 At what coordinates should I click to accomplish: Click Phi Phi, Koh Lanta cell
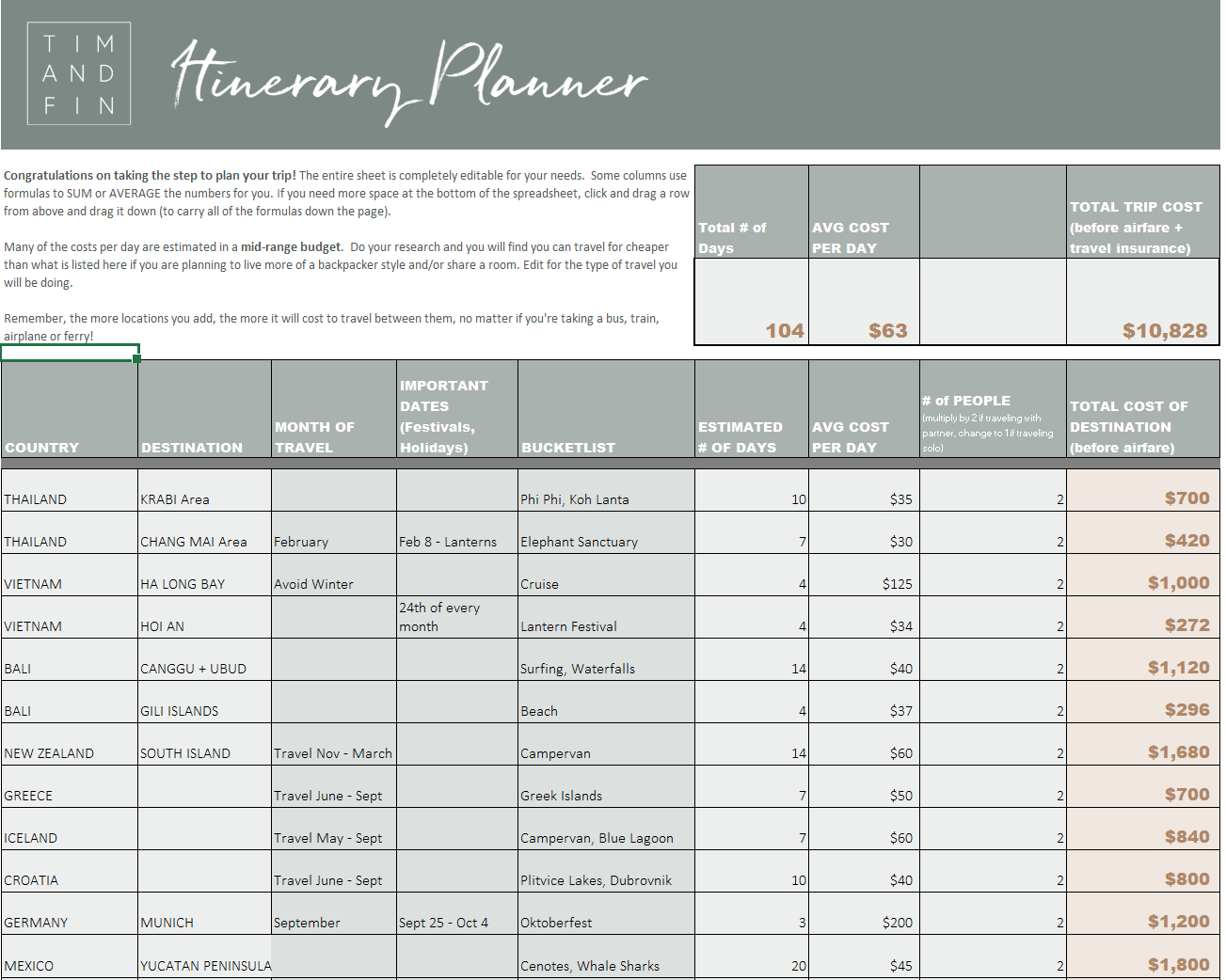coord(606,490)
